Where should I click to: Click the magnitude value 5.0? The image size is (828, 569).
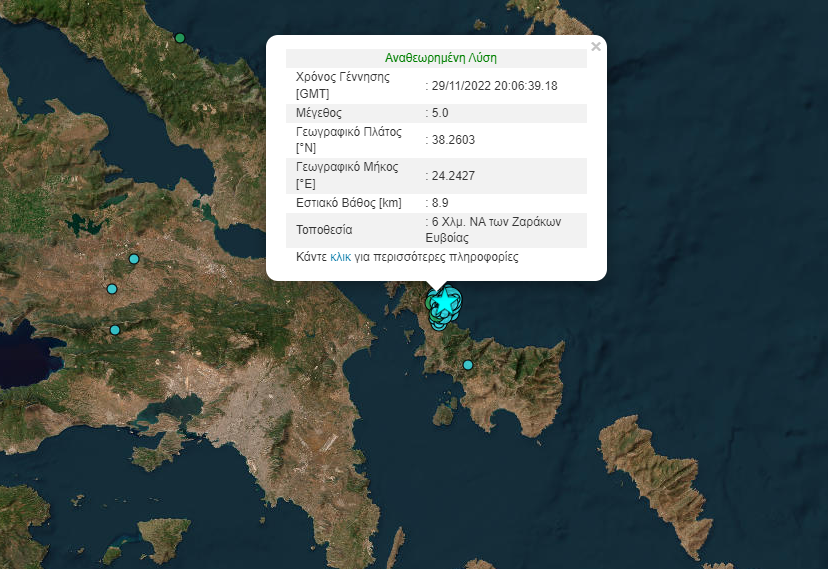[x=439, y=113]
